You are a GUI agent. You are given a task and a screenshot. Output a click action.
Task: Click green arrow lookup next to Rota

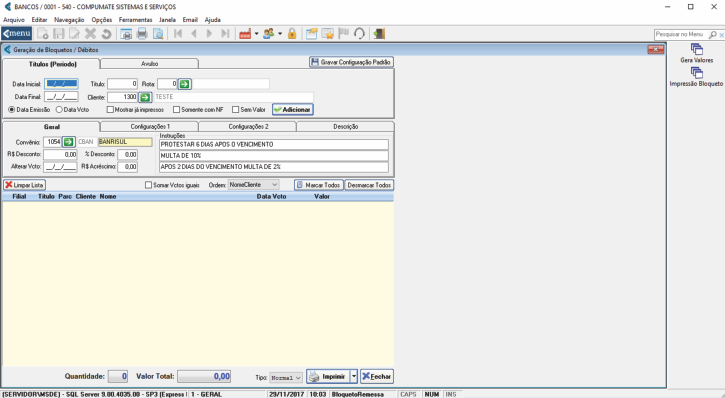tap(184, 84)
